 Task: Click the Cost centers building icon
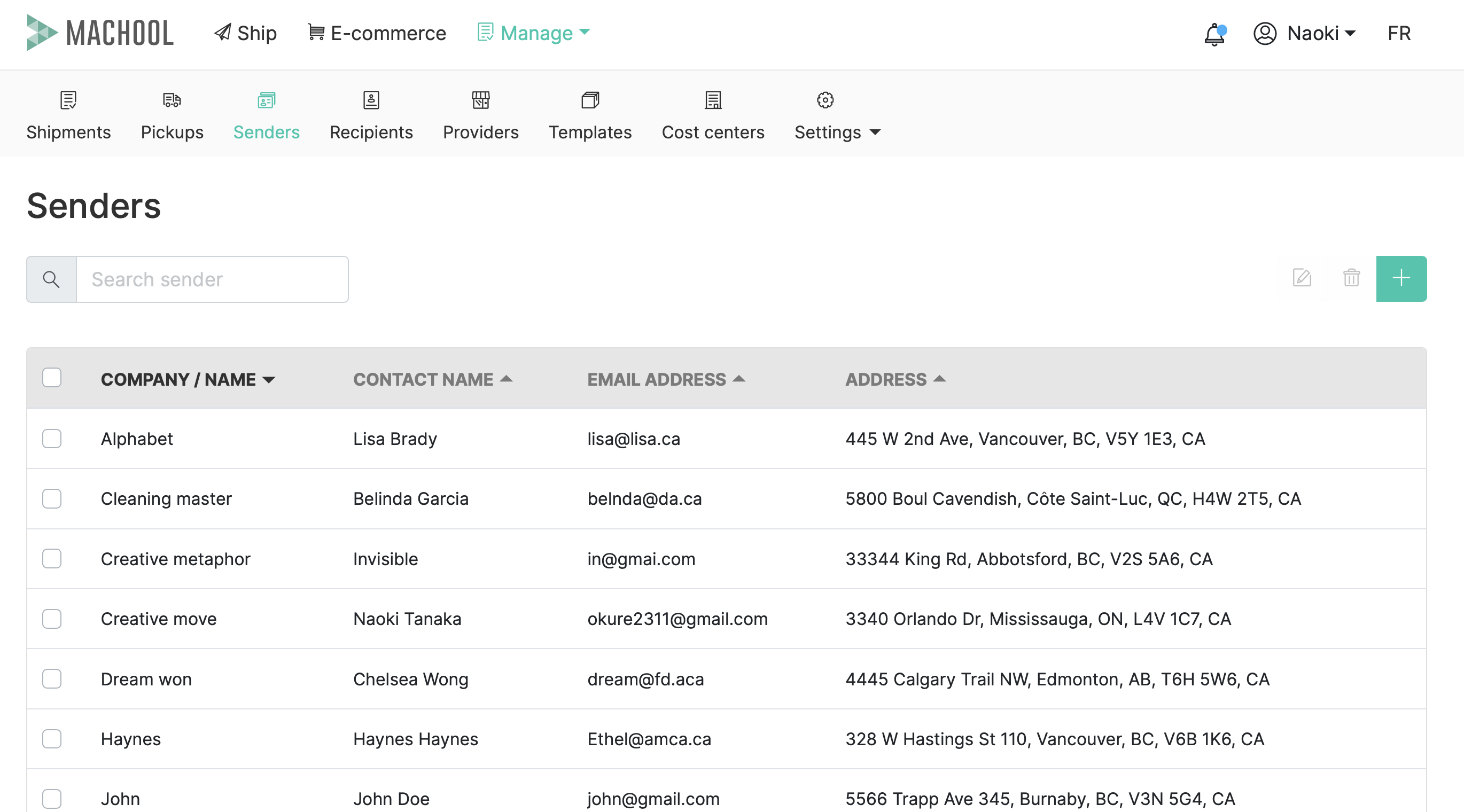point(713,100)
